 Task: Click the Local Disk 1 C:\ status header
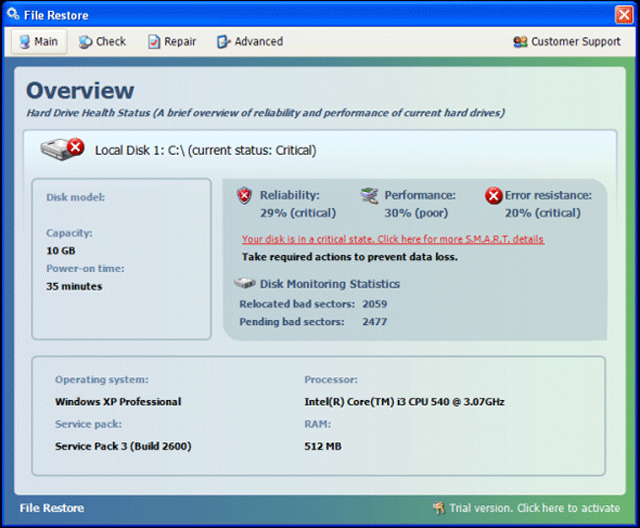pyautogui.click(x=205, y=151)
